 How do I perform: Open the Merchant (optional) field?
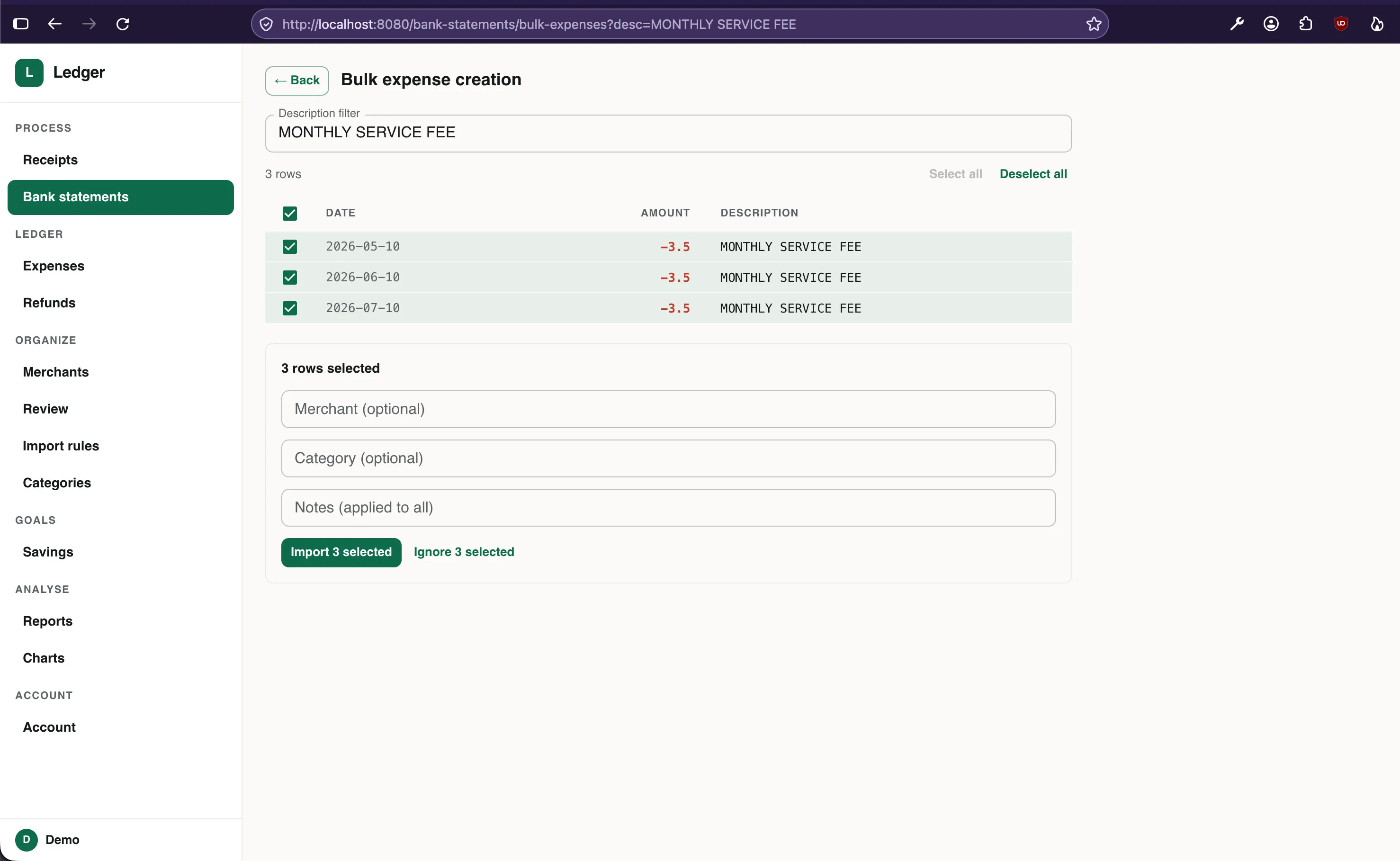pyautogui.click(x=668, y=409)
